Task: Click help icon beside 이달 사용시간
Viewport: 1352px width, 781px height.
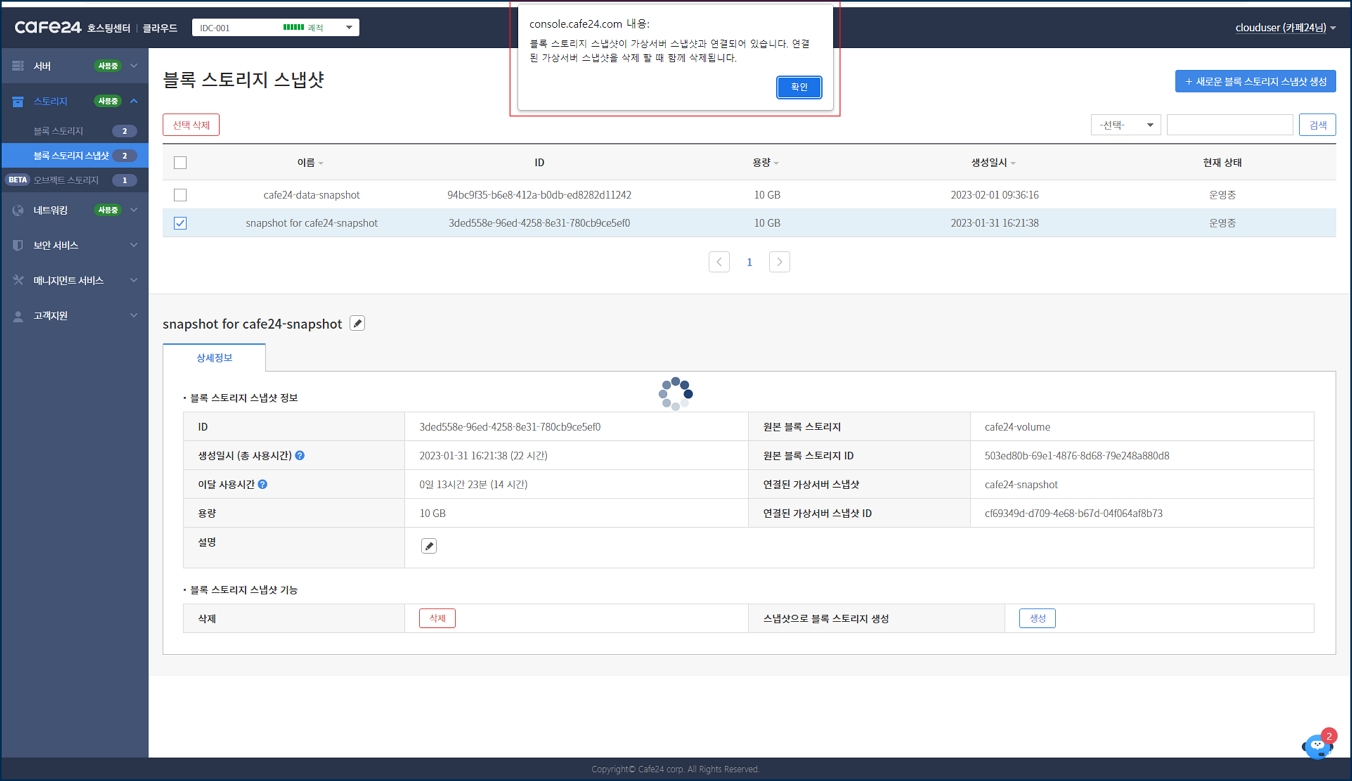Action: tap(263, 484)
